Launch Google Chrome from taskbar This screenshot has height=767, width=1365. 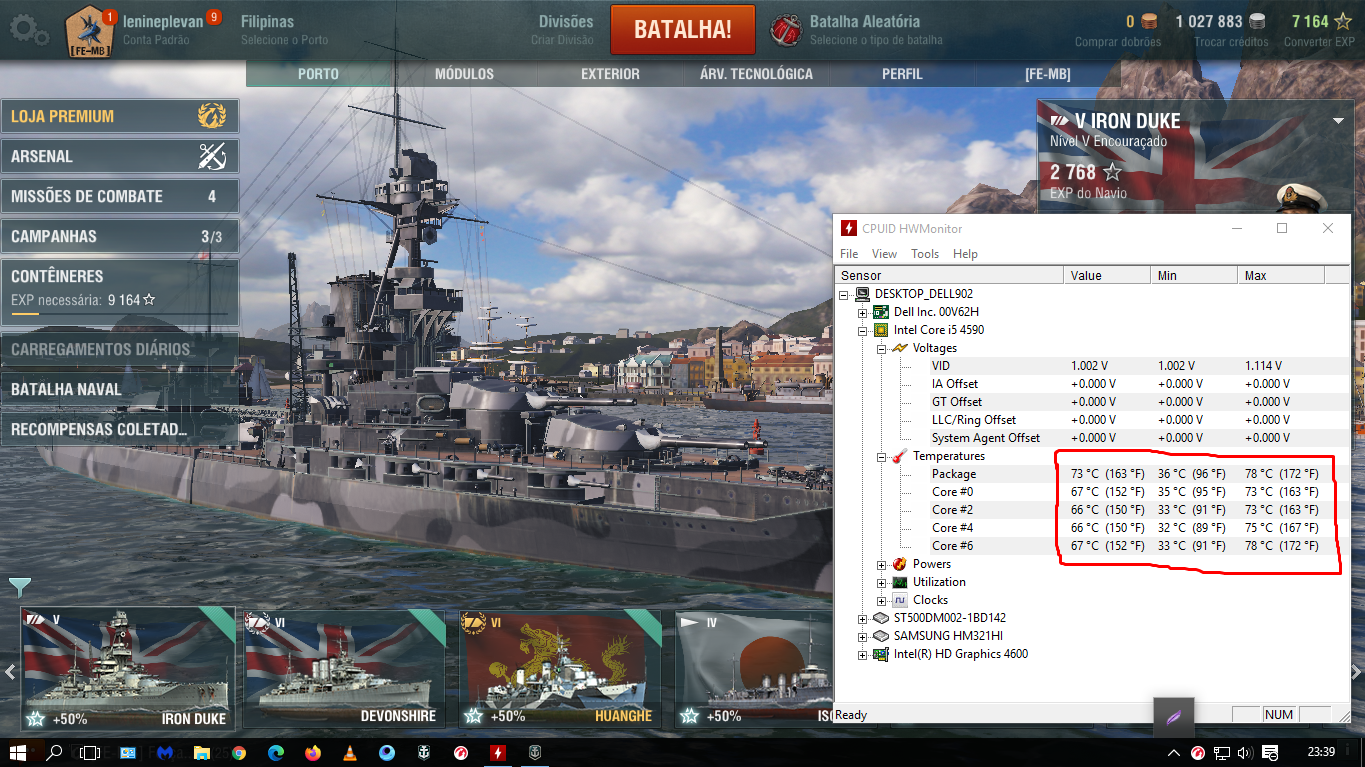tap(239, 752)
